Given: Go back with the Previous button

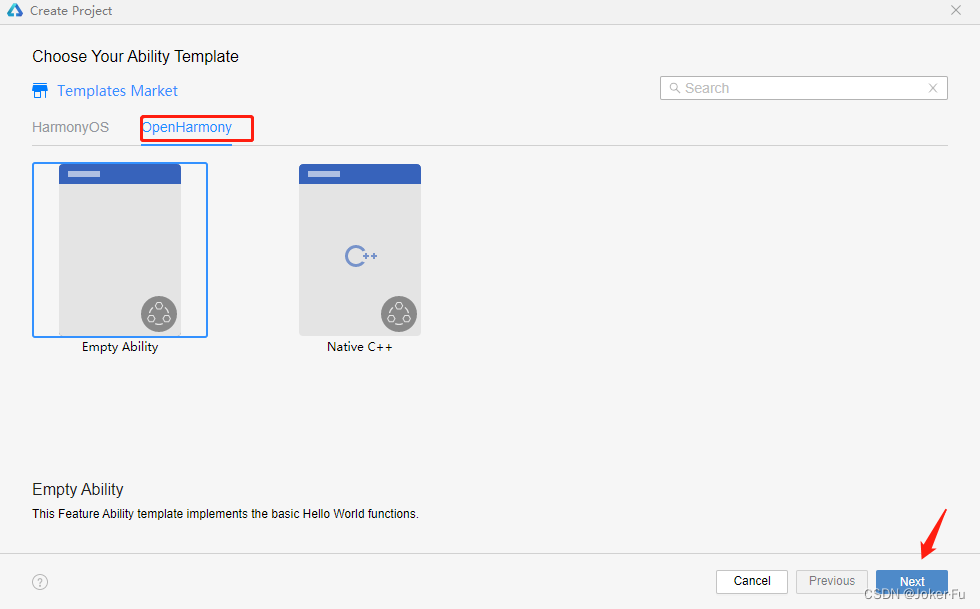Looking at the screenshot, I should [832, 581].
